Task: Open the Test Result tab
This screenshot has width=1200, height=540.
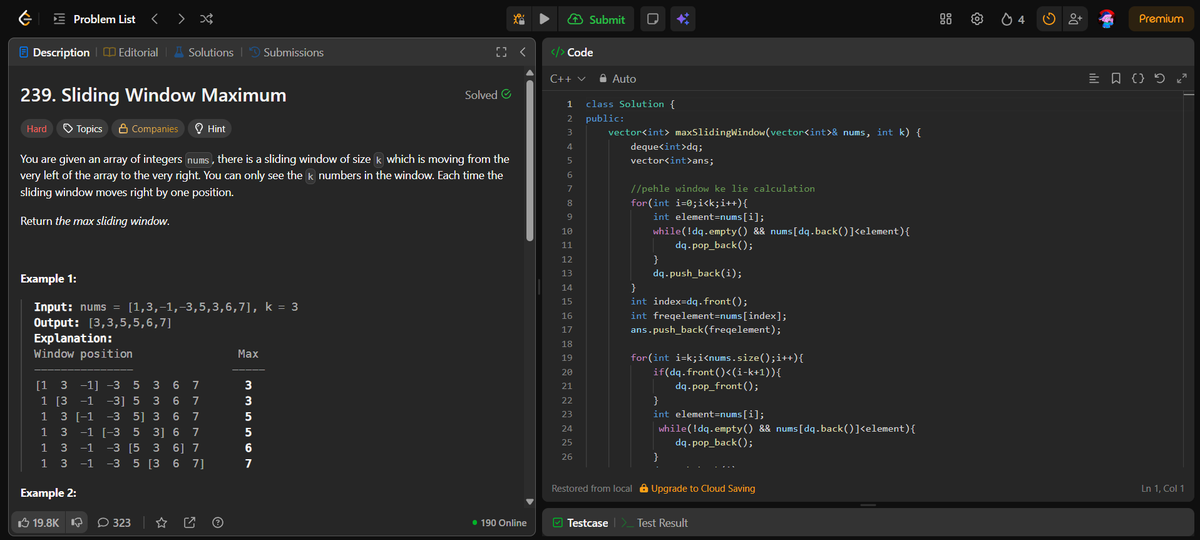Action: [x=654, y=523]
